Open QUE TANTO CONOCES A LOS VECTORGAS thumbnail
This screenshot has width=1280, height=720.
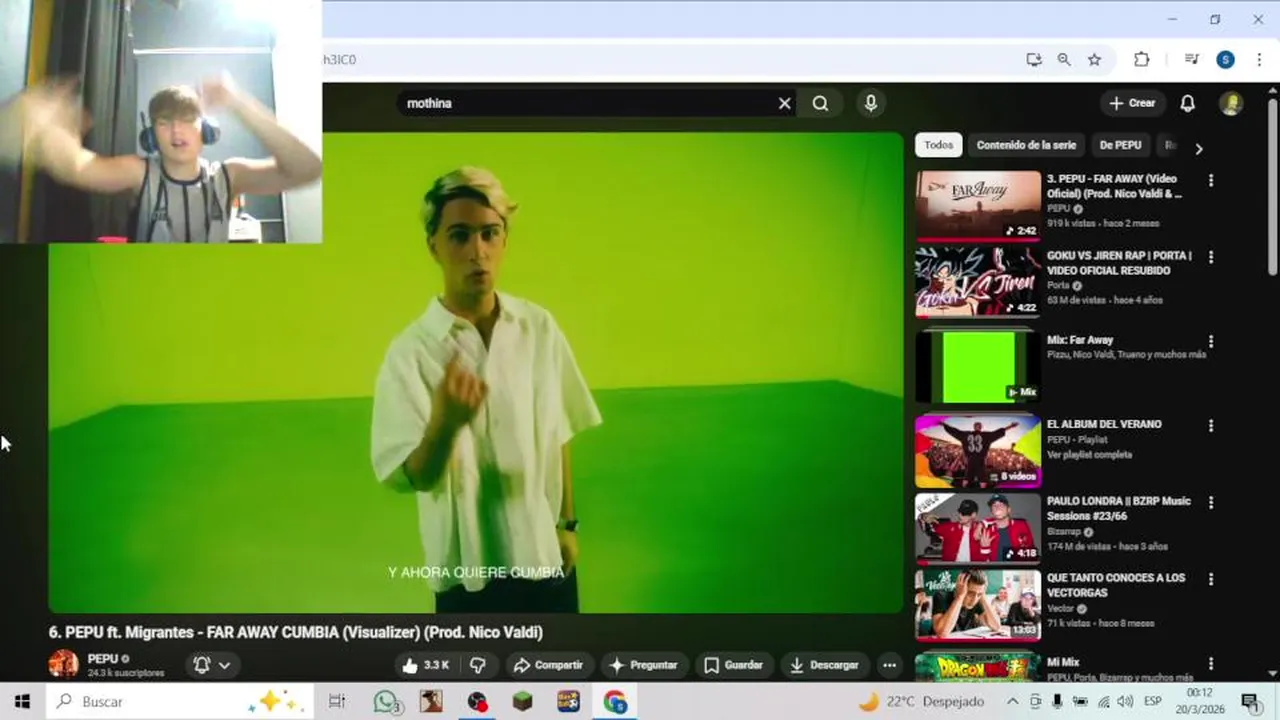[x=978, y=605]
